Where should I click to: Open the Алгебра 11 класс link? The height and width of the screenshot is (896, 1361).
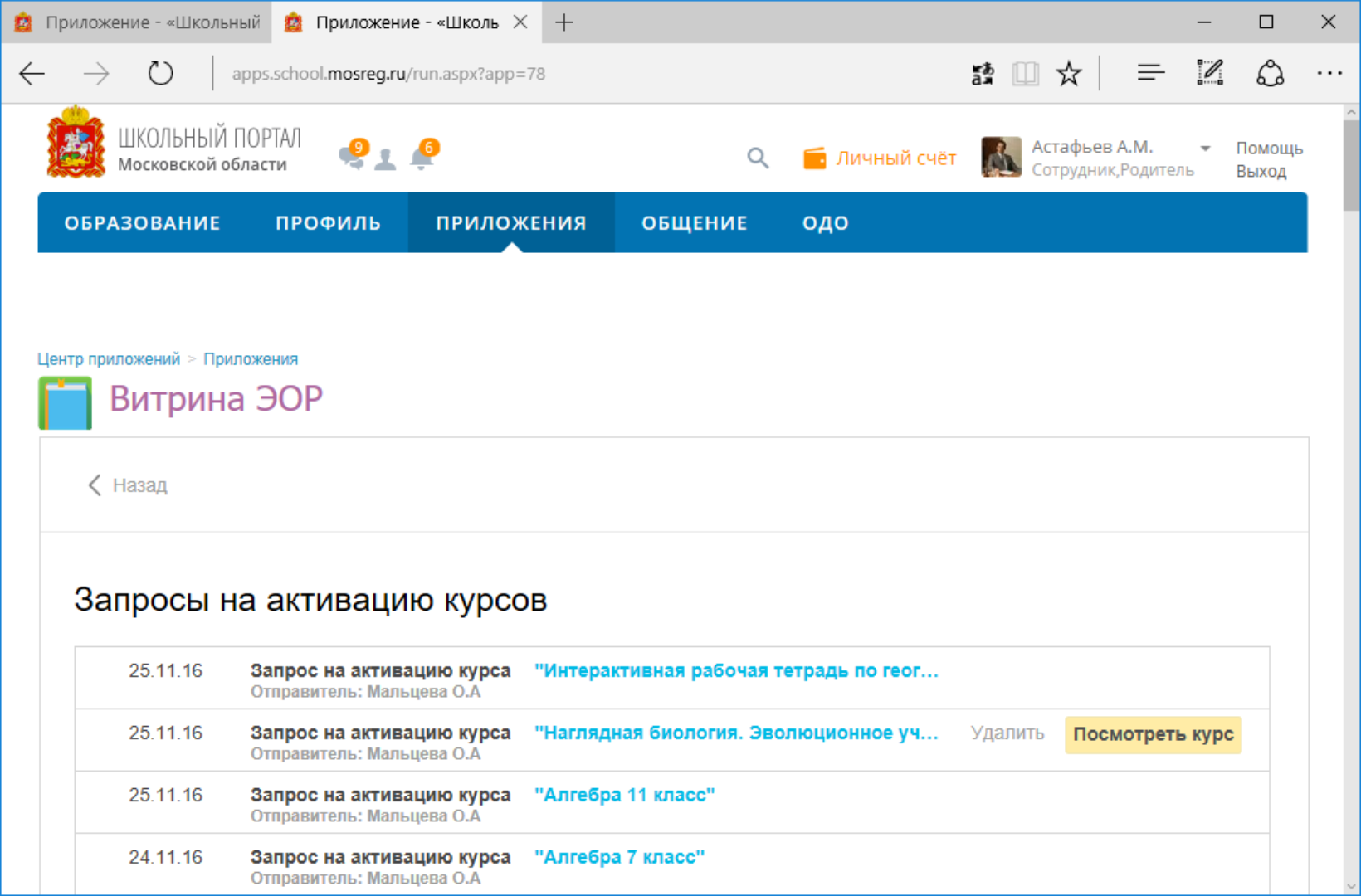pyautogui.click(x=625, y=796)
